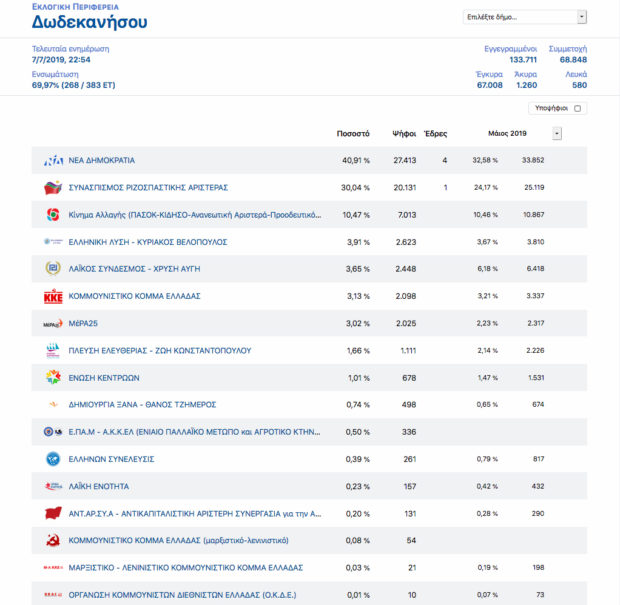620x605 pixels.
Task: Open ΛΑΪΚΗ ΕΝΟΤΗΤΑ party link
Action: [x=99, y=486]
